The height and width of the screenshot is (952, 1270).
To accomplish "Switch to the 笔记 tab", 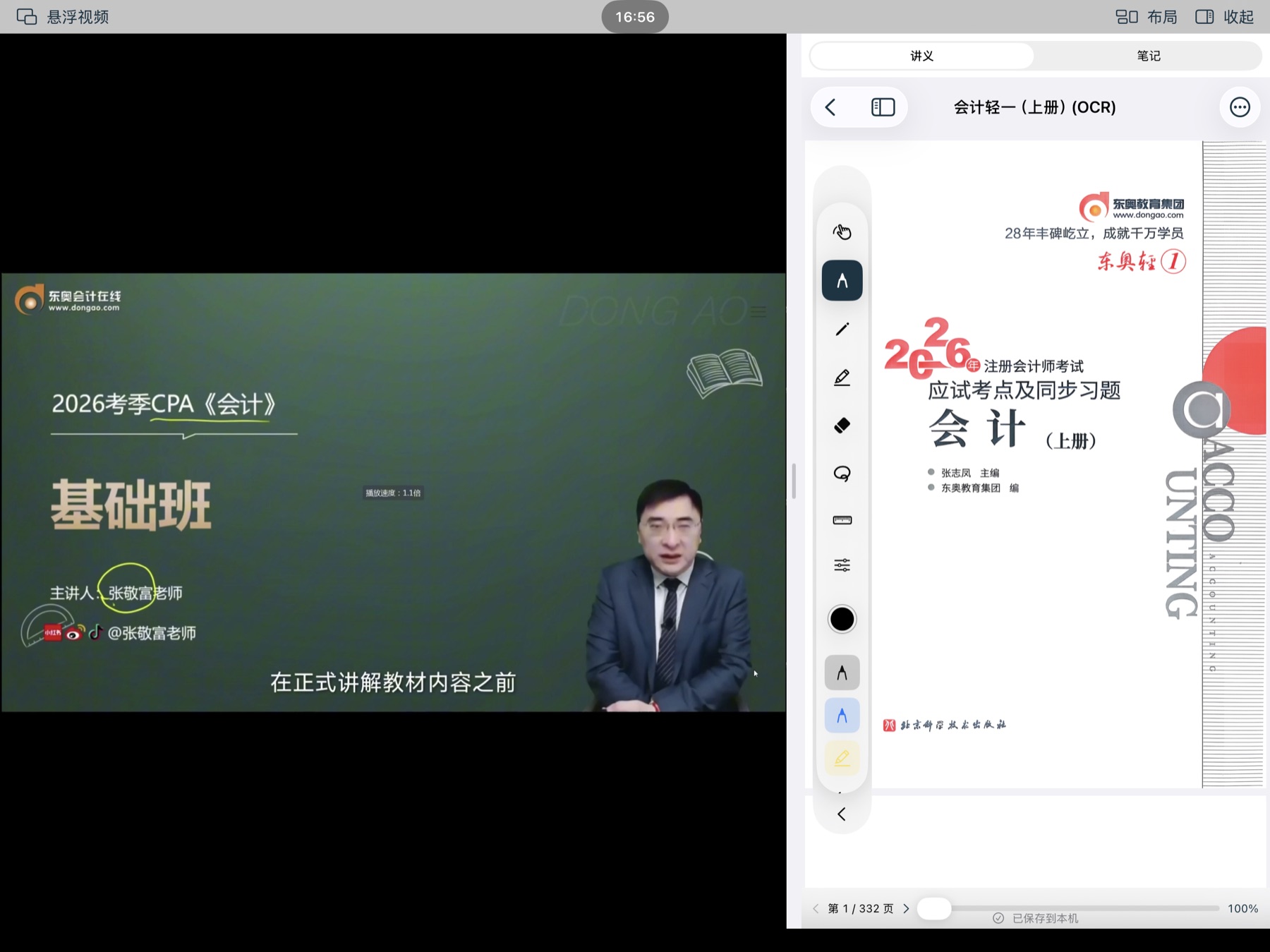I will pos(1148,56).
